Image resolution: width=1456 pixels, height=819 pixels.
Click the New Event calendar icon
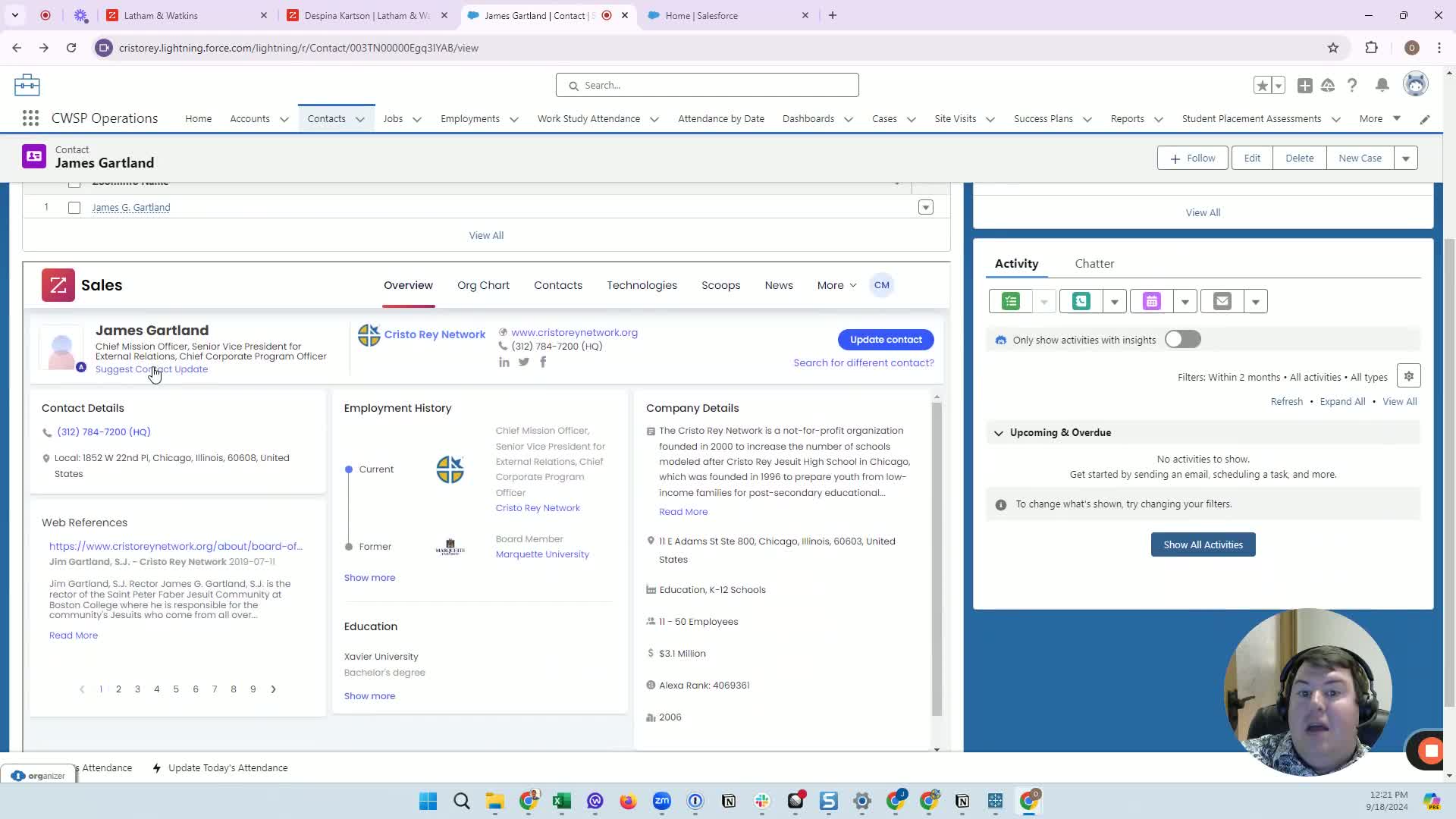[1151, 302]
